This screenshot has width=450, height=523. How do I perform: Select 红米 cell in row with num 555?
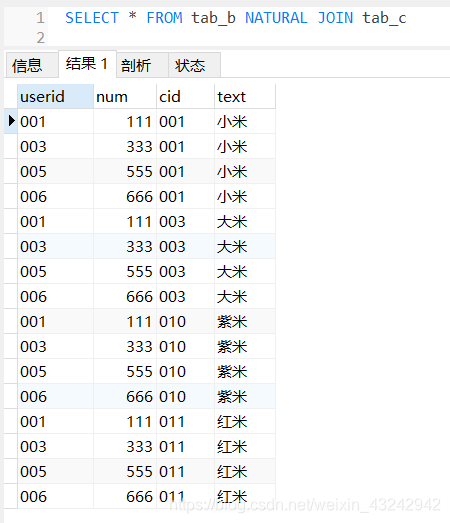pos(245,472)
